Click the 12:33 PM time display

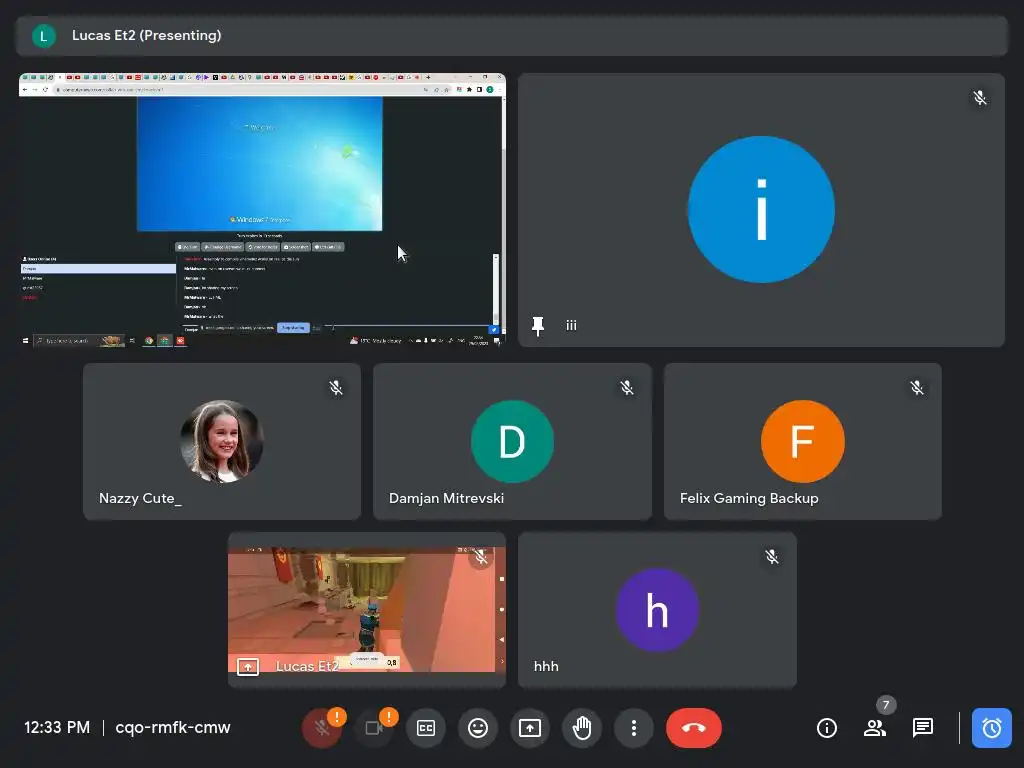coord(57,728)
